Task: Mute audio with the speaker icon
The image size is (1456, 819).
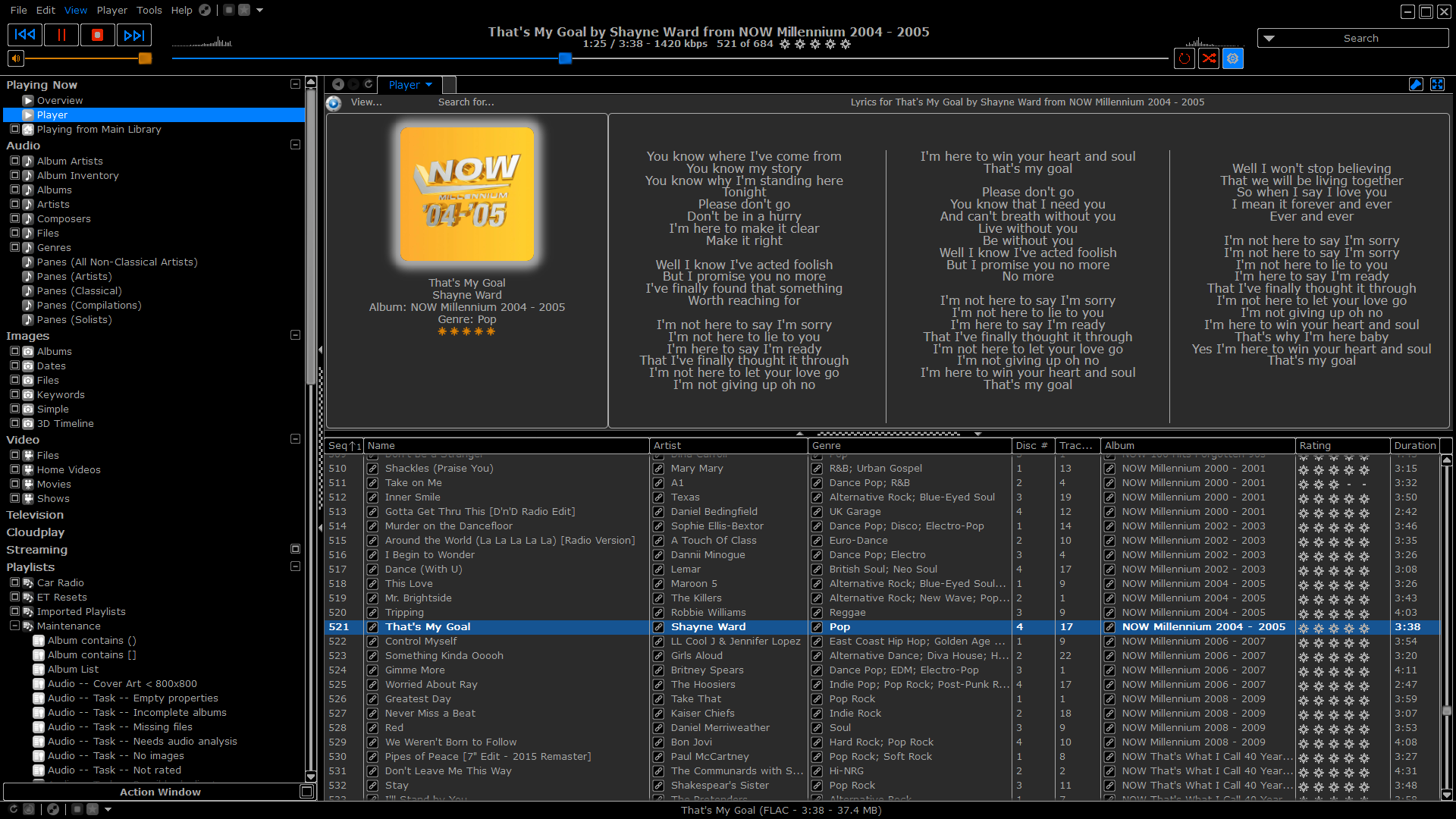Action: click(x=16, y=58)
